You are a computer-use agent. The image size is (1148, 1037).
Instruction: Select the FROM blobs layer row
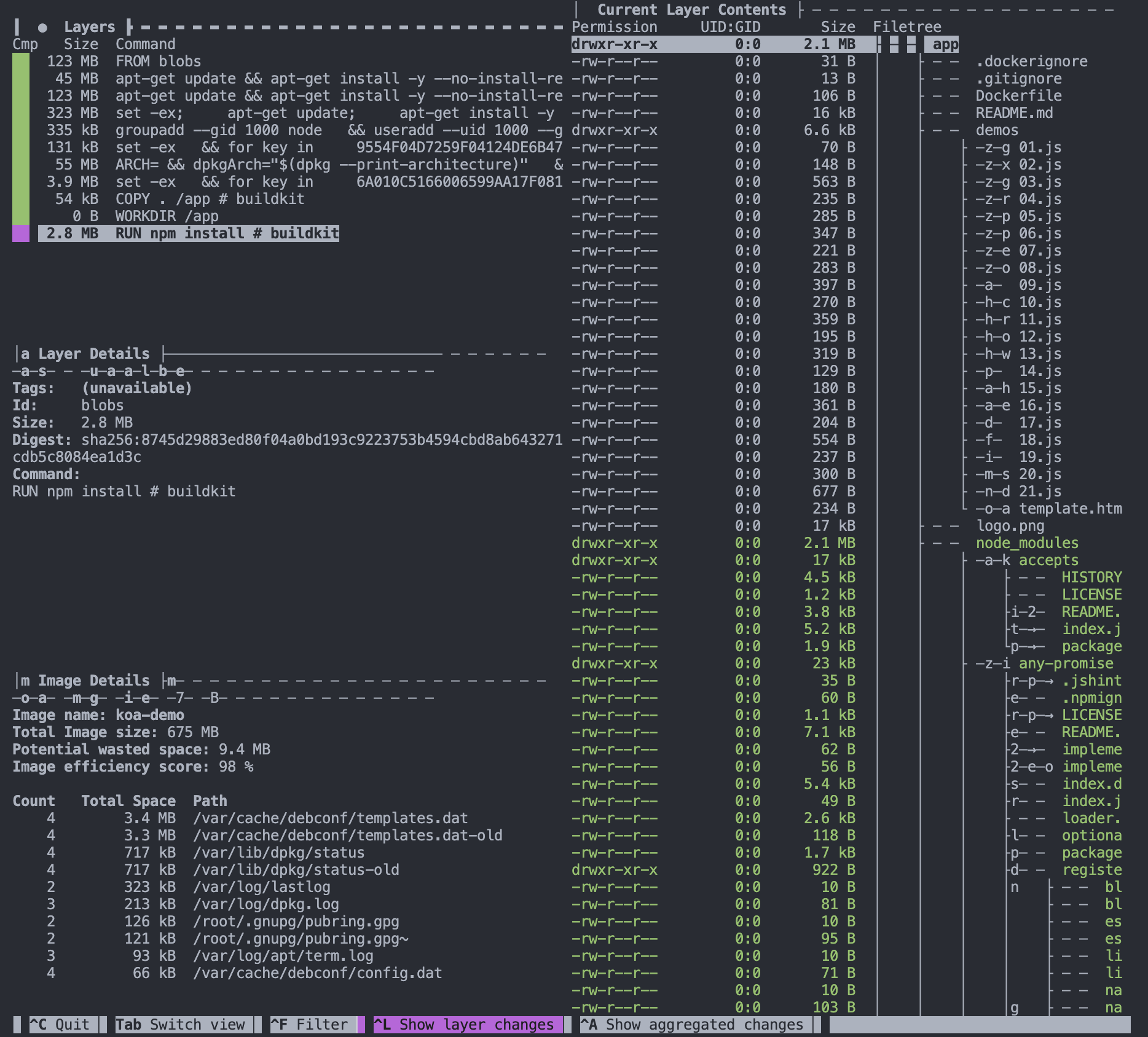point(158,61)
